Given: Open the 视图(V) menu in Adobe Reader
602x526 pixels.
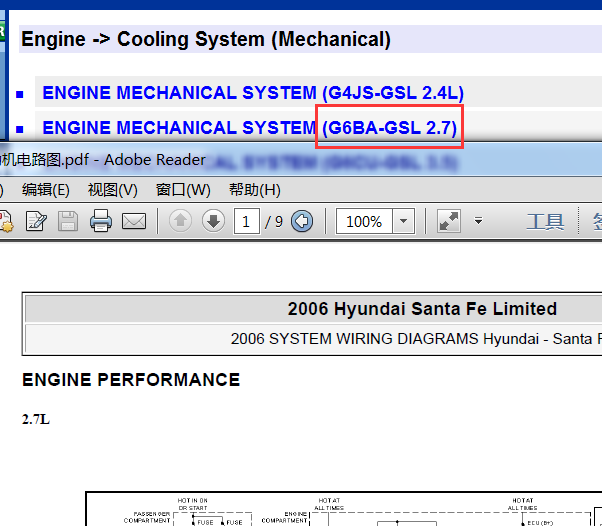Looking at the screenshot, I should pyautogui.click(x=112, y=190).
